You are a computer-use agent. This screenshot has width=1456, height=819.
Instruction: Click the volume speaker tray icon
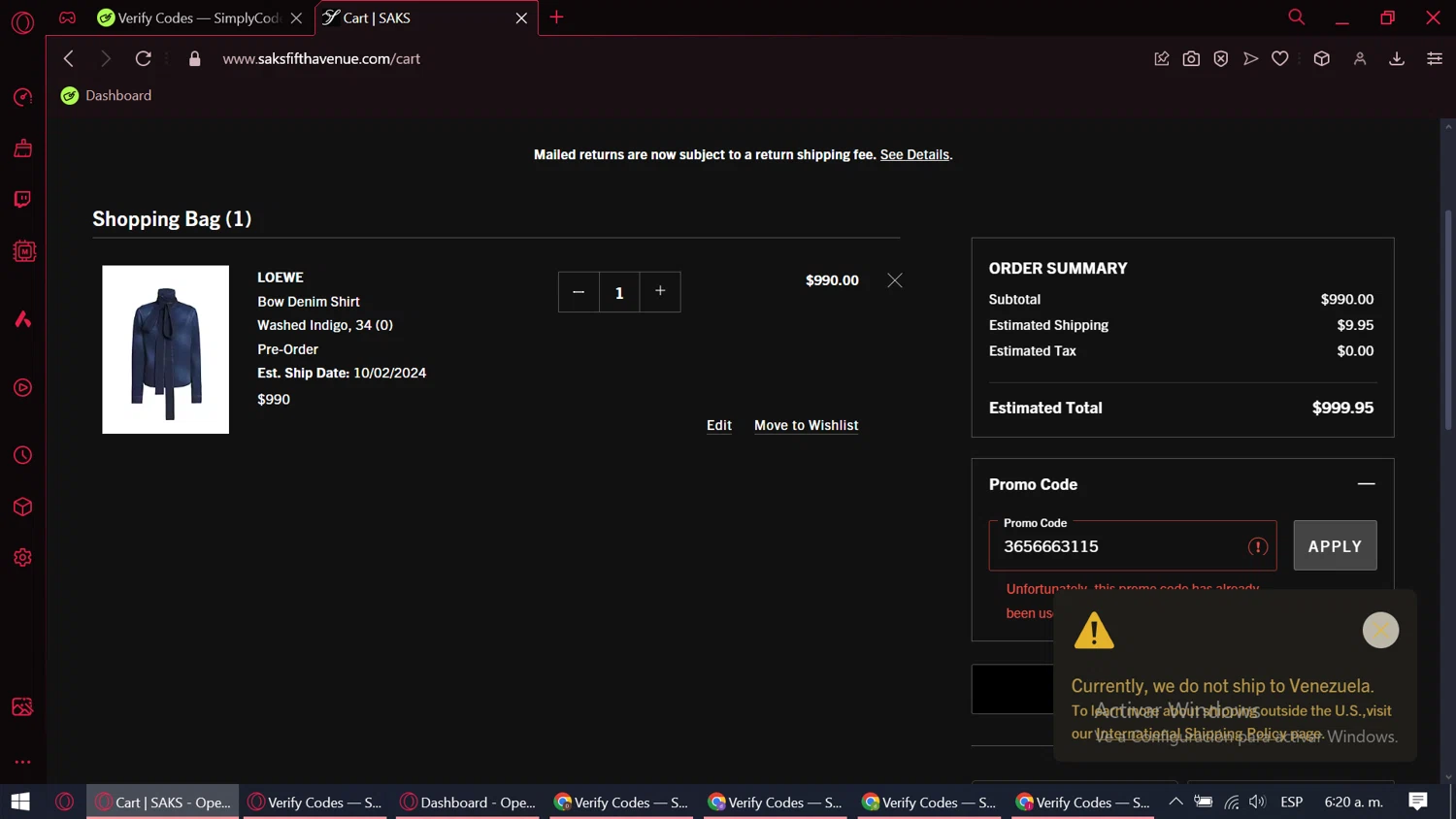point(1258,802)
